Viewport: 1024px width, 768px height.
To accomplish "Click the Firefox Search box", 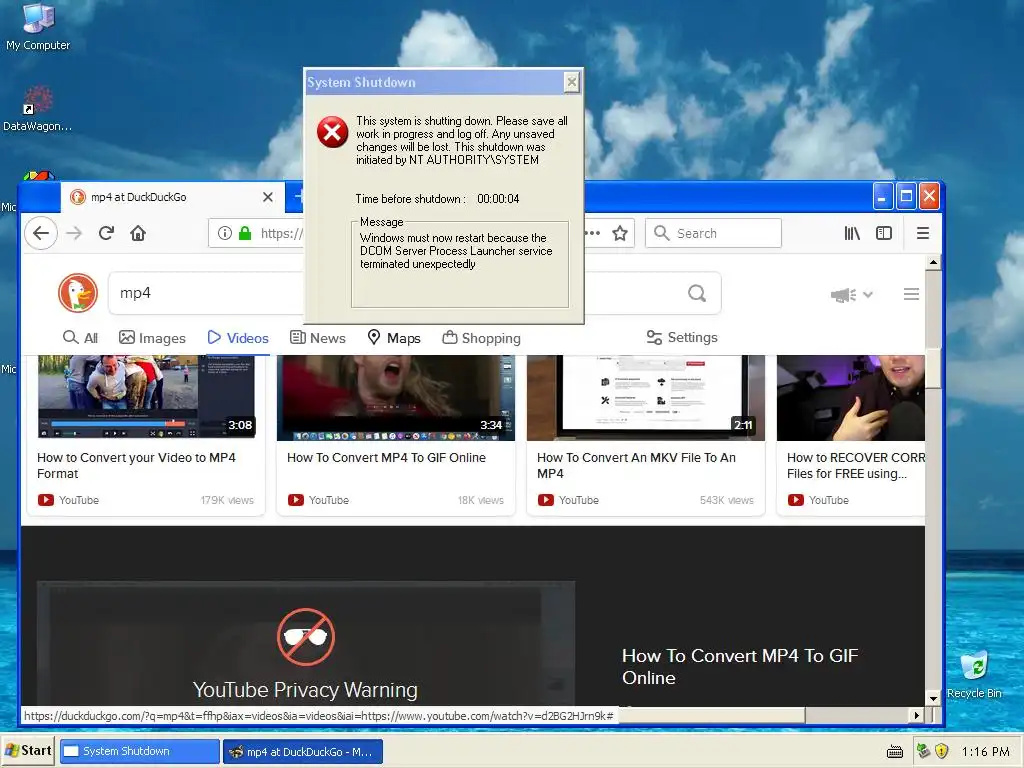I will tap(713, 233).
